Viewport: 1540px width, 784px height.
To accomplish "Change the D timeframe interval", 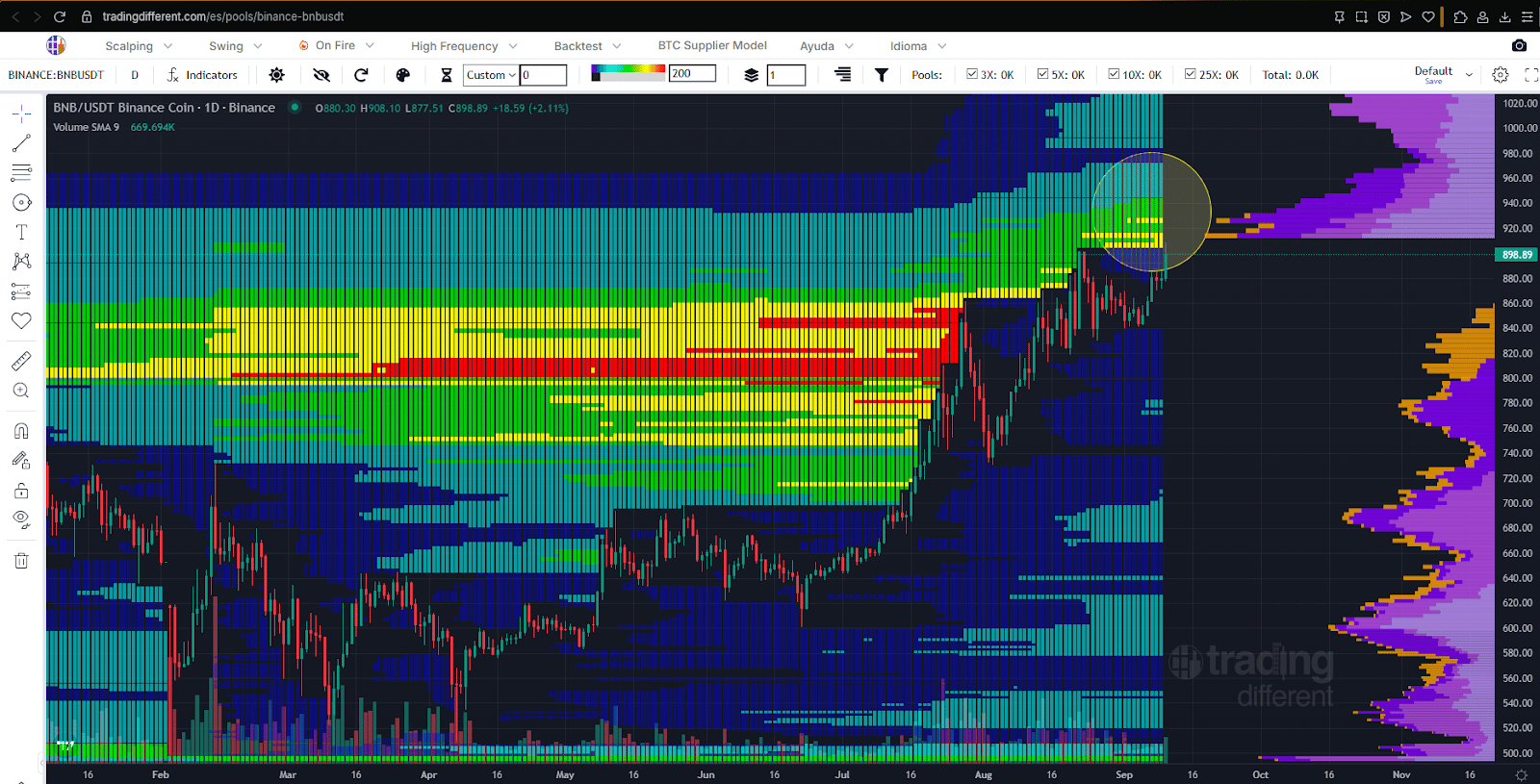I will pos(135,75).
